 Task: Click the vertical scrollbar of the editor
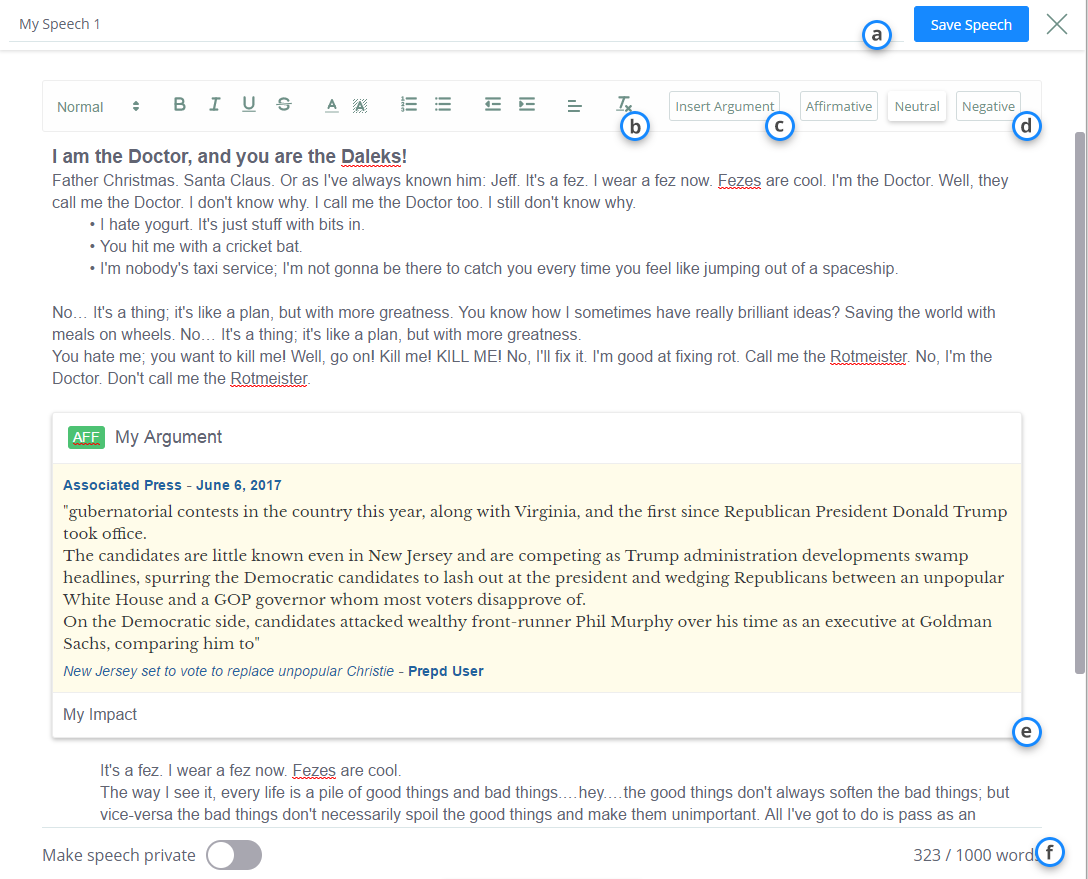1080,402
